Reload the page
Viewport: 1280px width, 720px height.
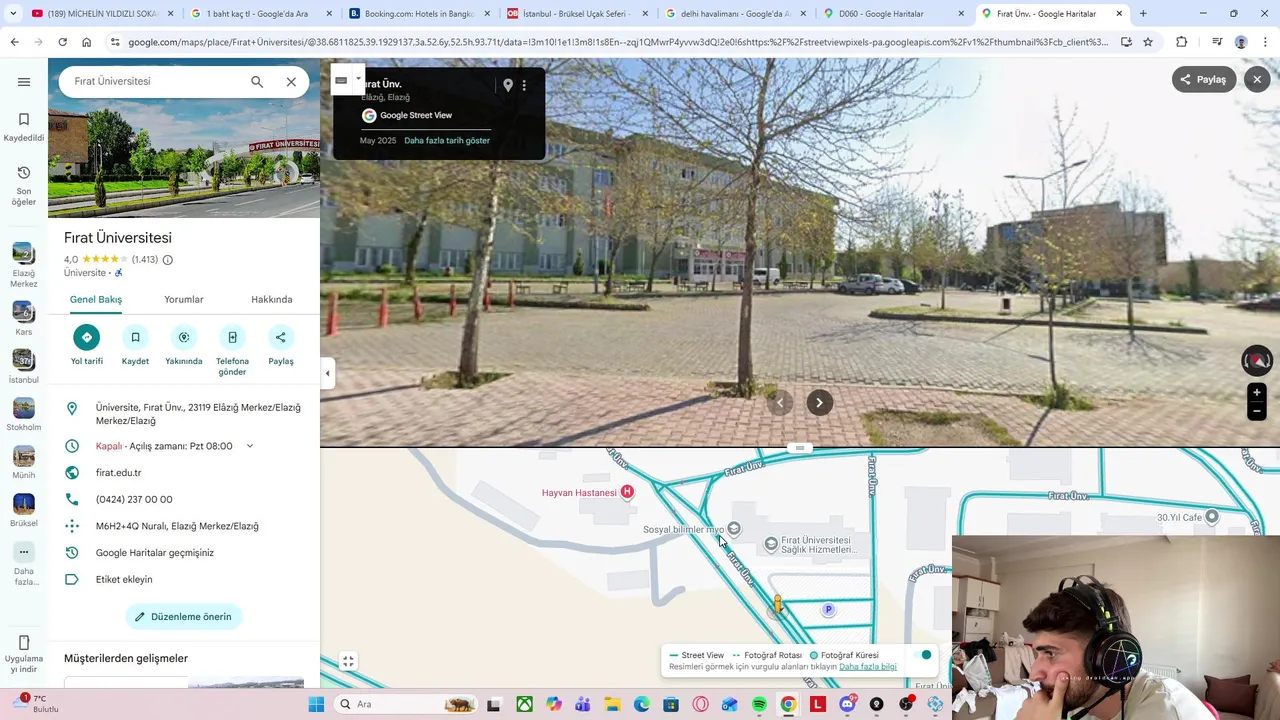click(x=62, y=42)
